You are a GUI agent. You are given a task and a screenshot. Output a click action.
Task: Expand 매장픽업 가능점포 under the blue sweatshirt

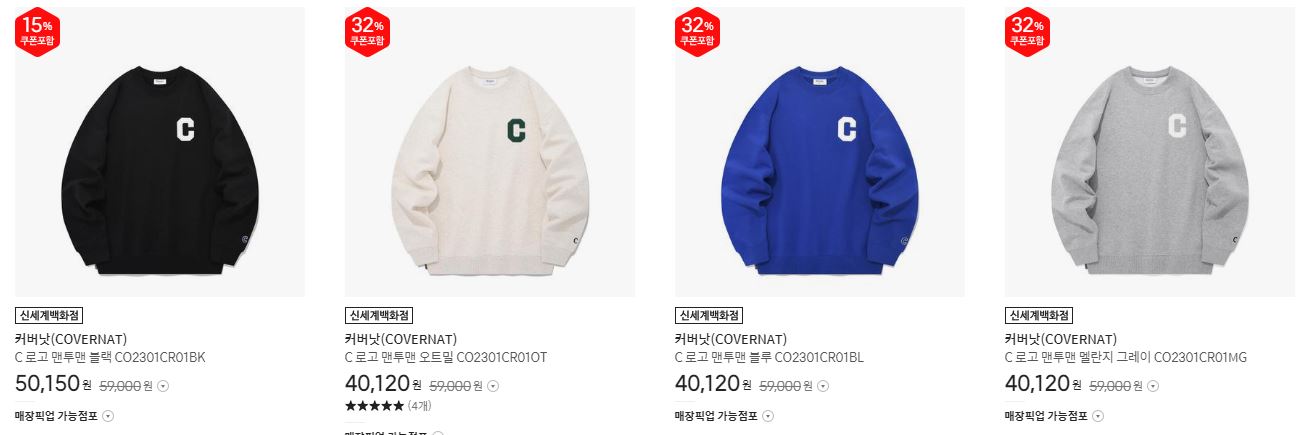(725, 416)
